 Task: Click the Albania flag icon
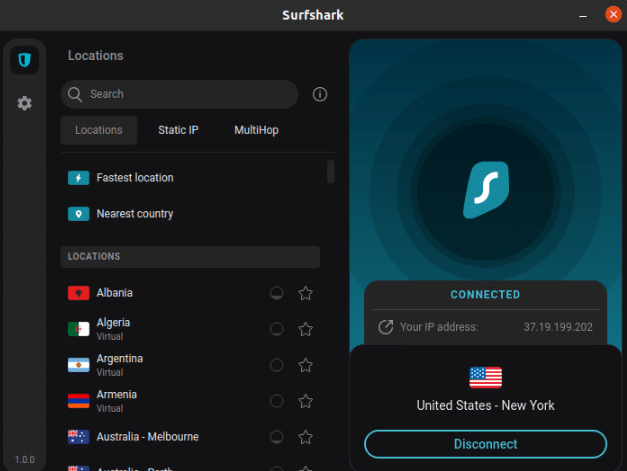tap(78, 293)
